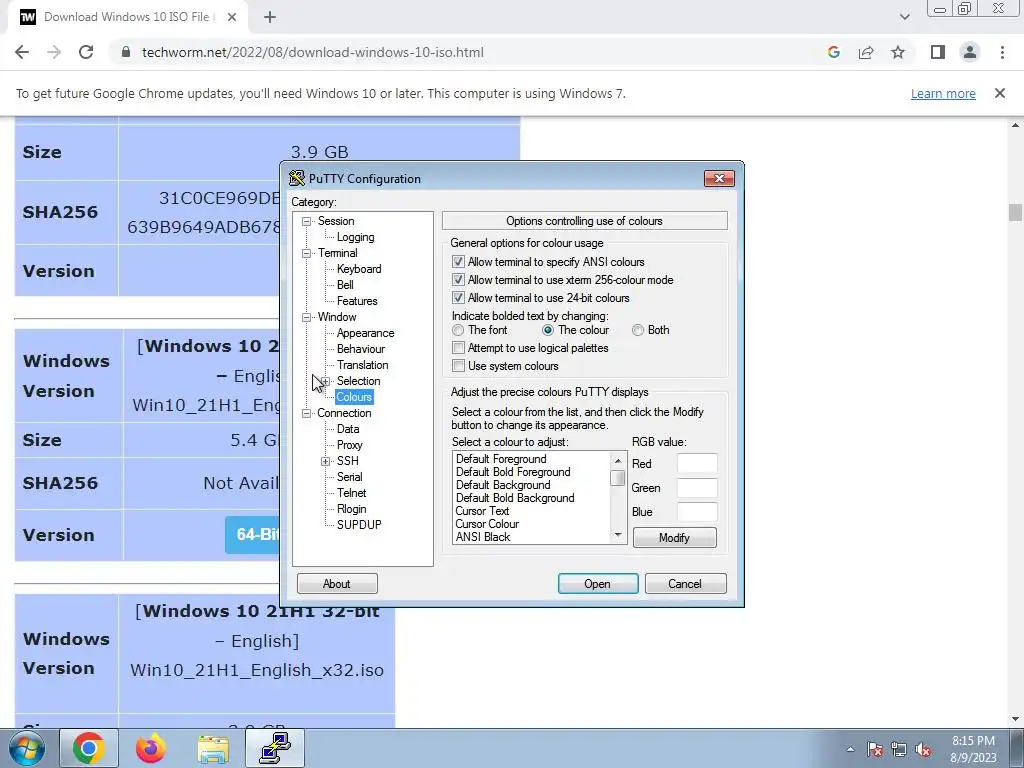The image size is (1024, 768).
Task: Dismiss the Chrome update notice
Action: (999, 93)
